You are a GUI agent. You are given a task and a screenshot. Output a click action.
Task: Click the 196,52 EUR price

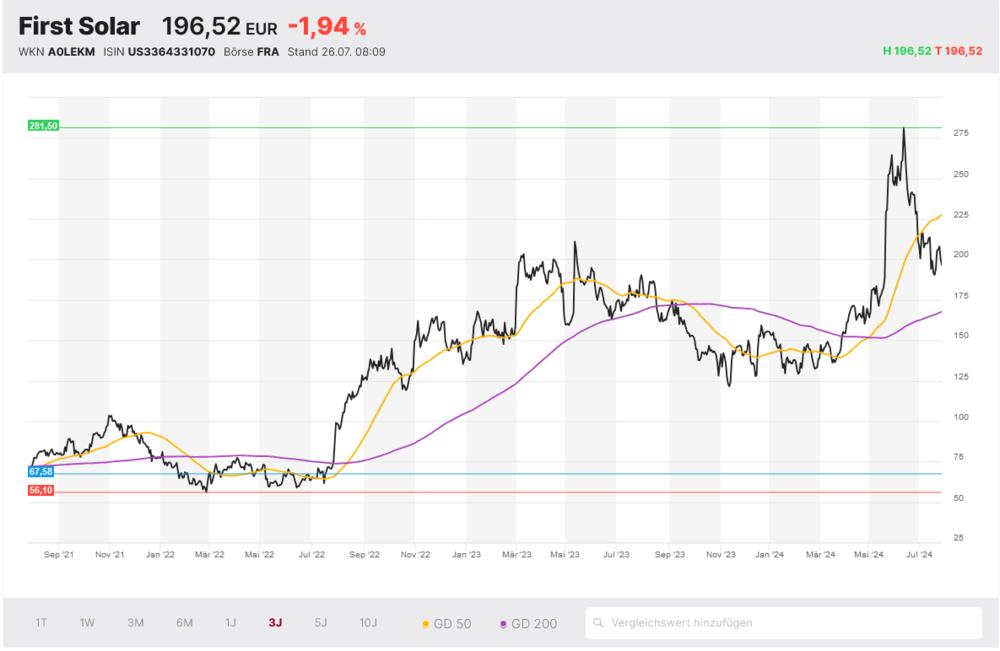point(219,27)
